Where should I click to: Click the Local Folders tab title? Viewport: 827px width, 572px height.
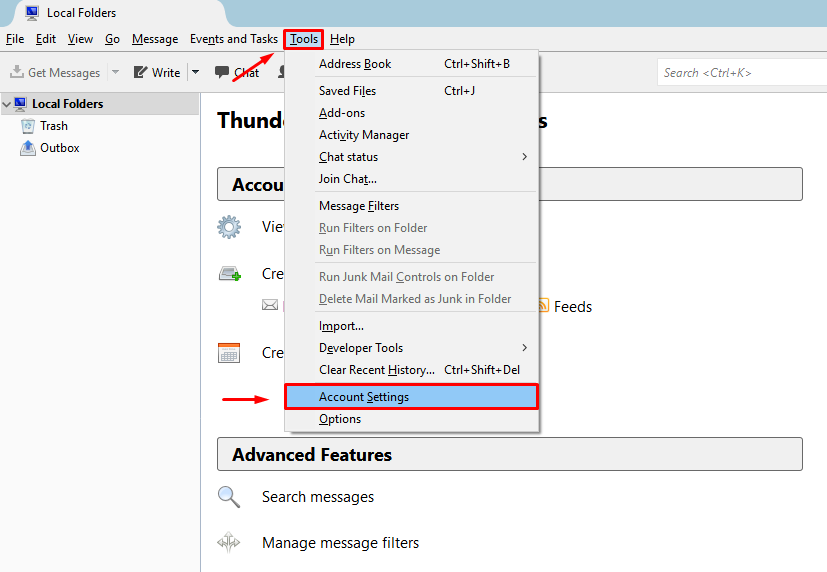[x=81, y=13]
